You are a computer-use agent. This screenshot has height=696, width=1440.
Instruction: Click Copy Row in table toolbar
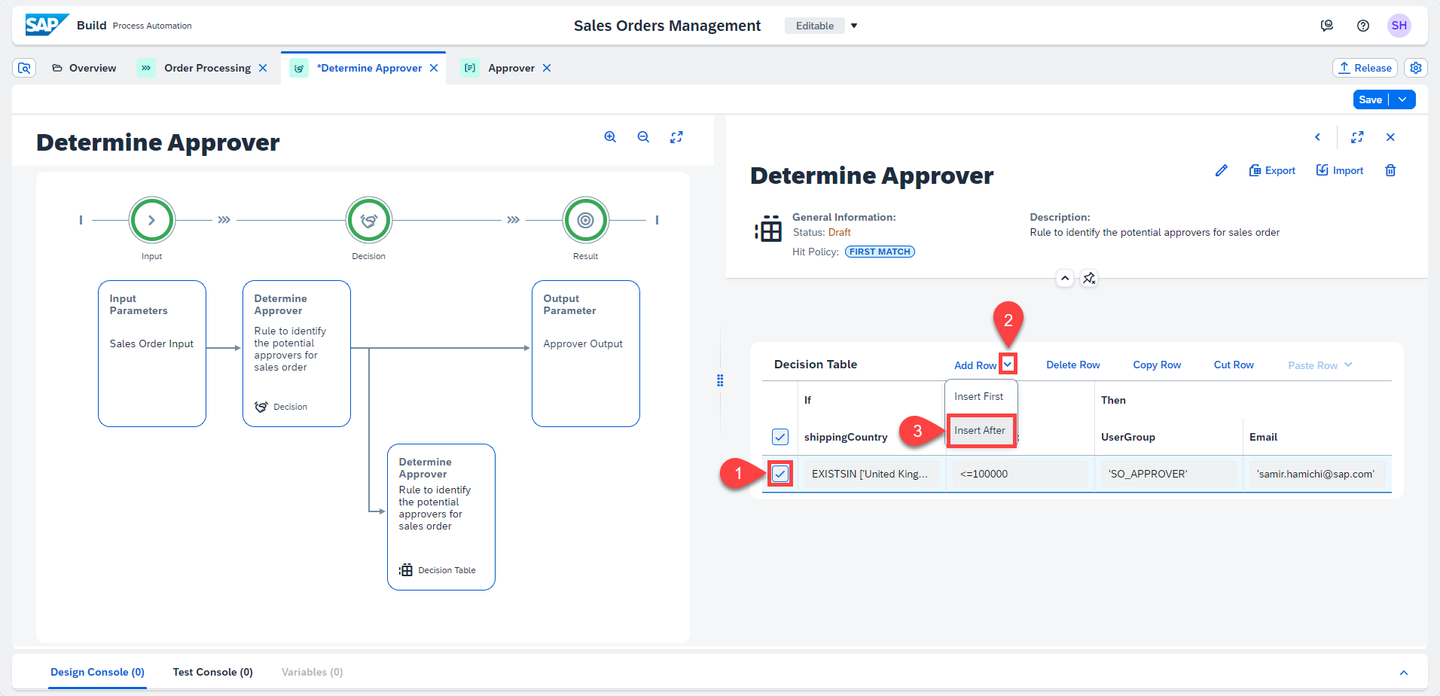[x=1157, y=365]
